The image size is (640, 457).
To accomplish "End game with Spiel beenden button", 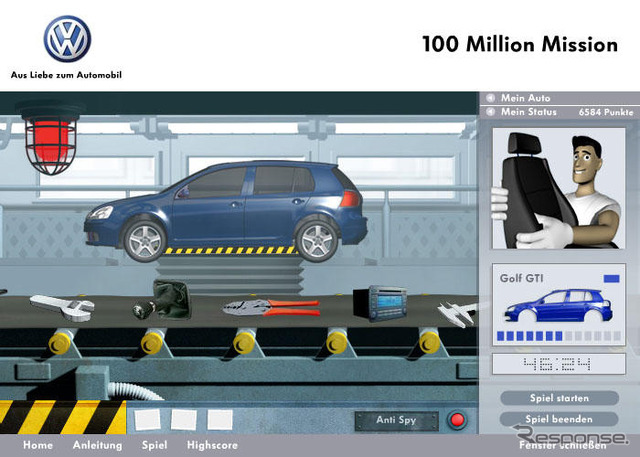I will tap(559, 419).
